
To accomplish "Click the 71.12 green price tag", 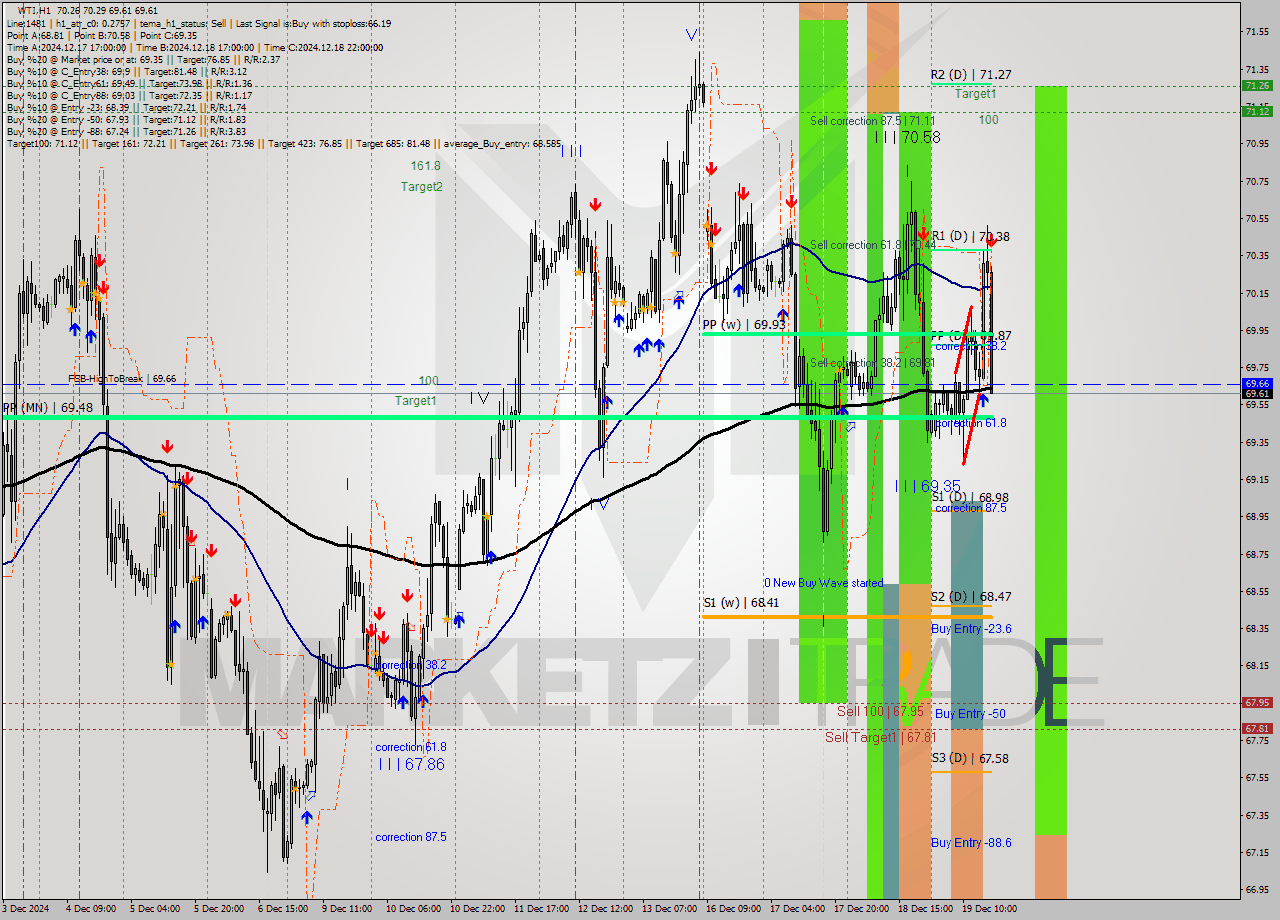I will click(x=1257, y=111).
